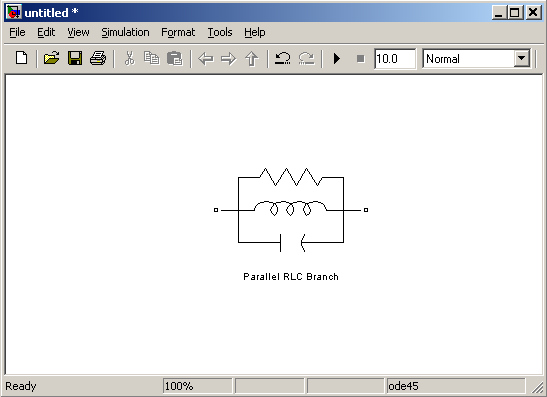Viewport: 547px width, 397px height.
Task: Open the Tools menu
Action: pos(220,32)
